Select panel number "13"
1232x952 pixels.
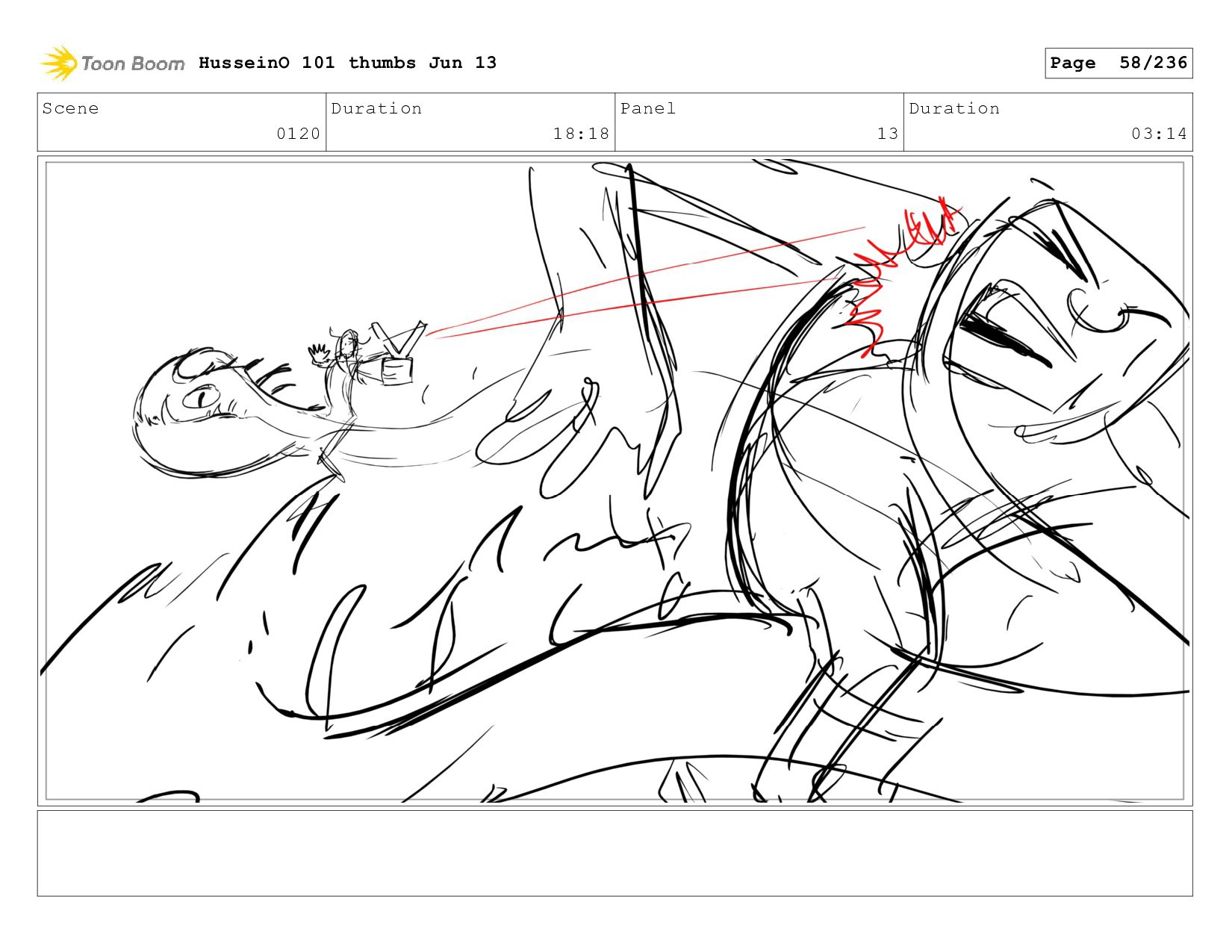[887, 134]
